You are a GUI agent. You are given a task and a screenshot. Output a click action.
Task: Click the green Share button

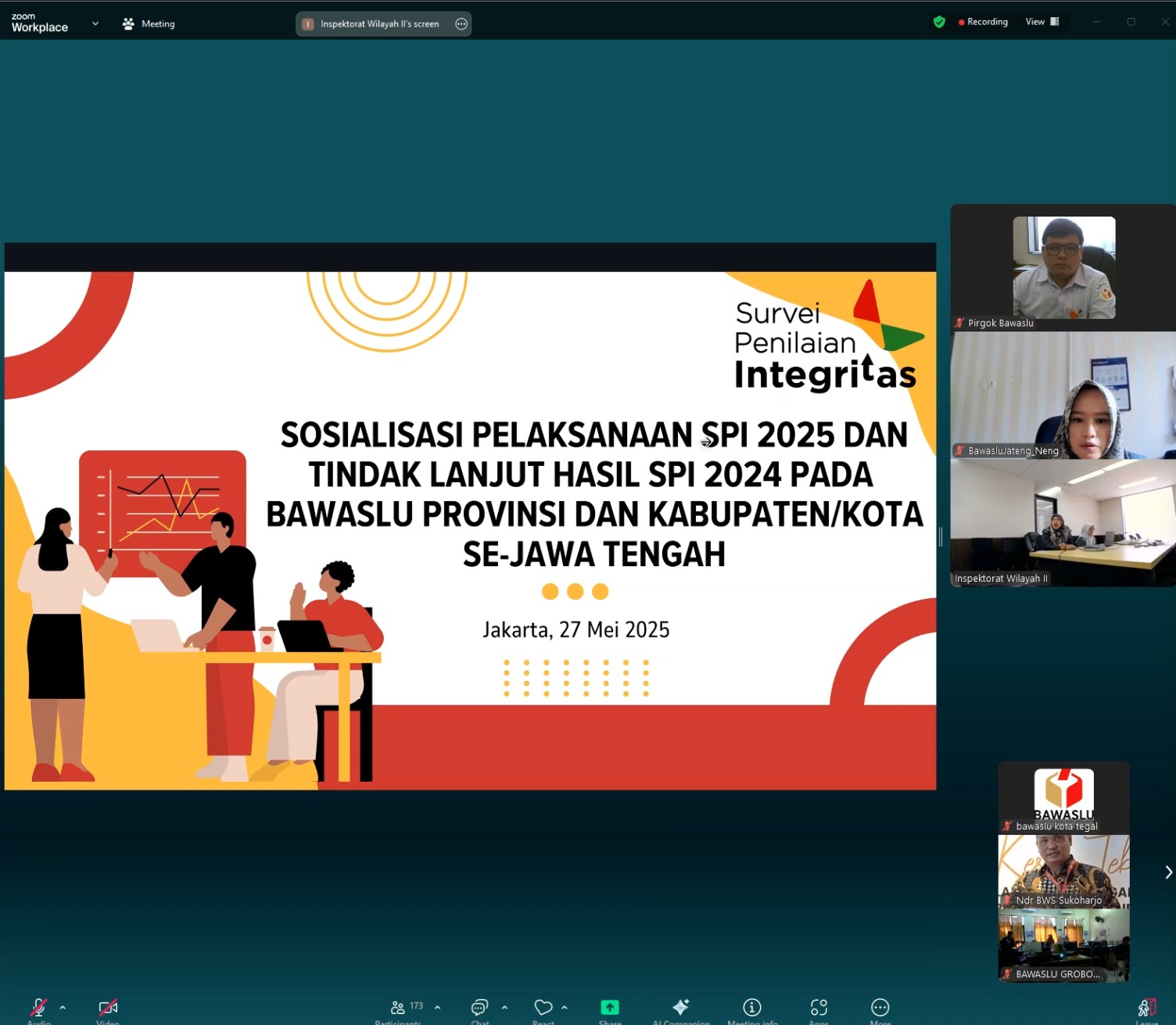[x=609, y=1009]
